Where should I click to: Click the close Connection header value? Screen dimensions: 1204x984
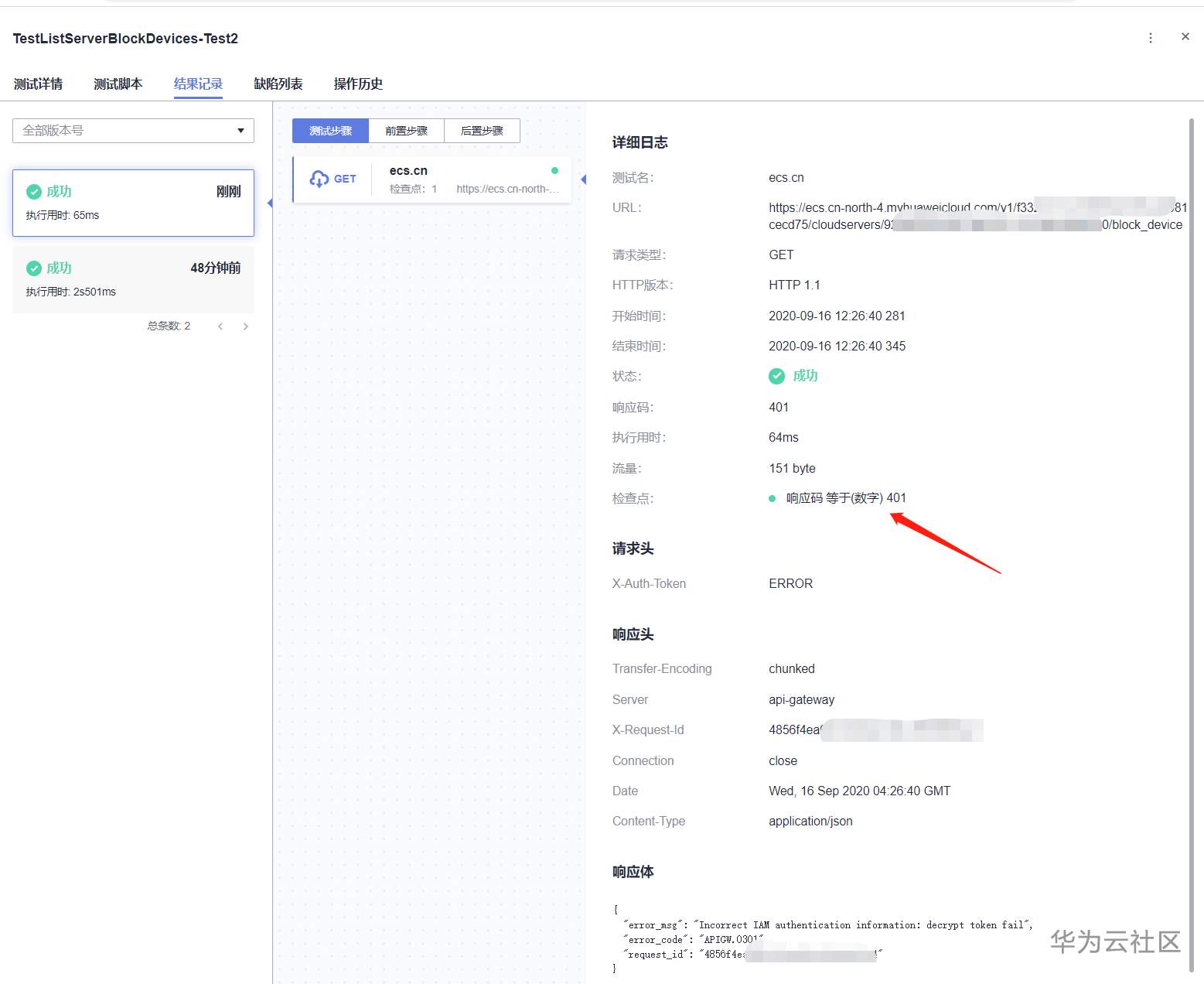[x=783, y=760]
